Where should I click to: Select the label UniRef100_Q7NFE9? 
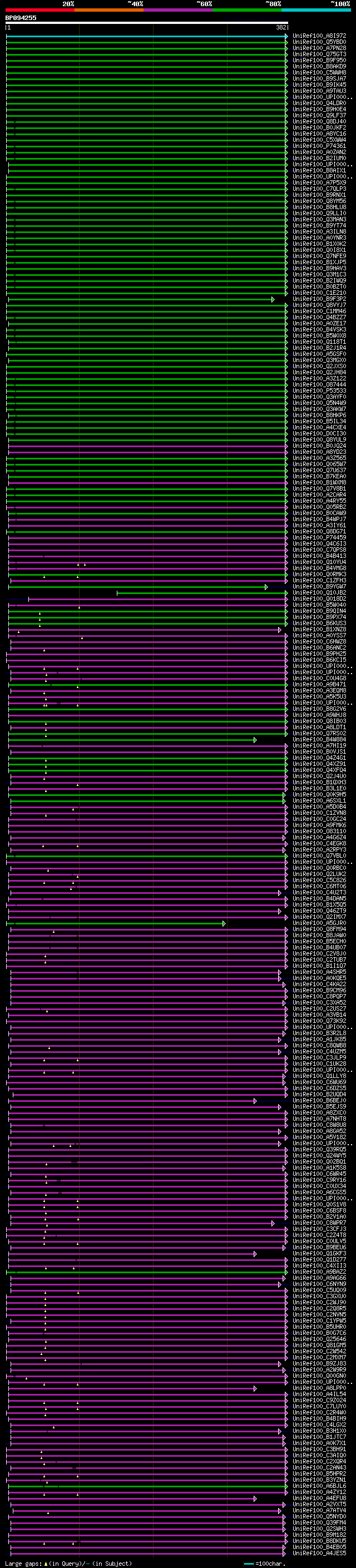pos(319,256)
